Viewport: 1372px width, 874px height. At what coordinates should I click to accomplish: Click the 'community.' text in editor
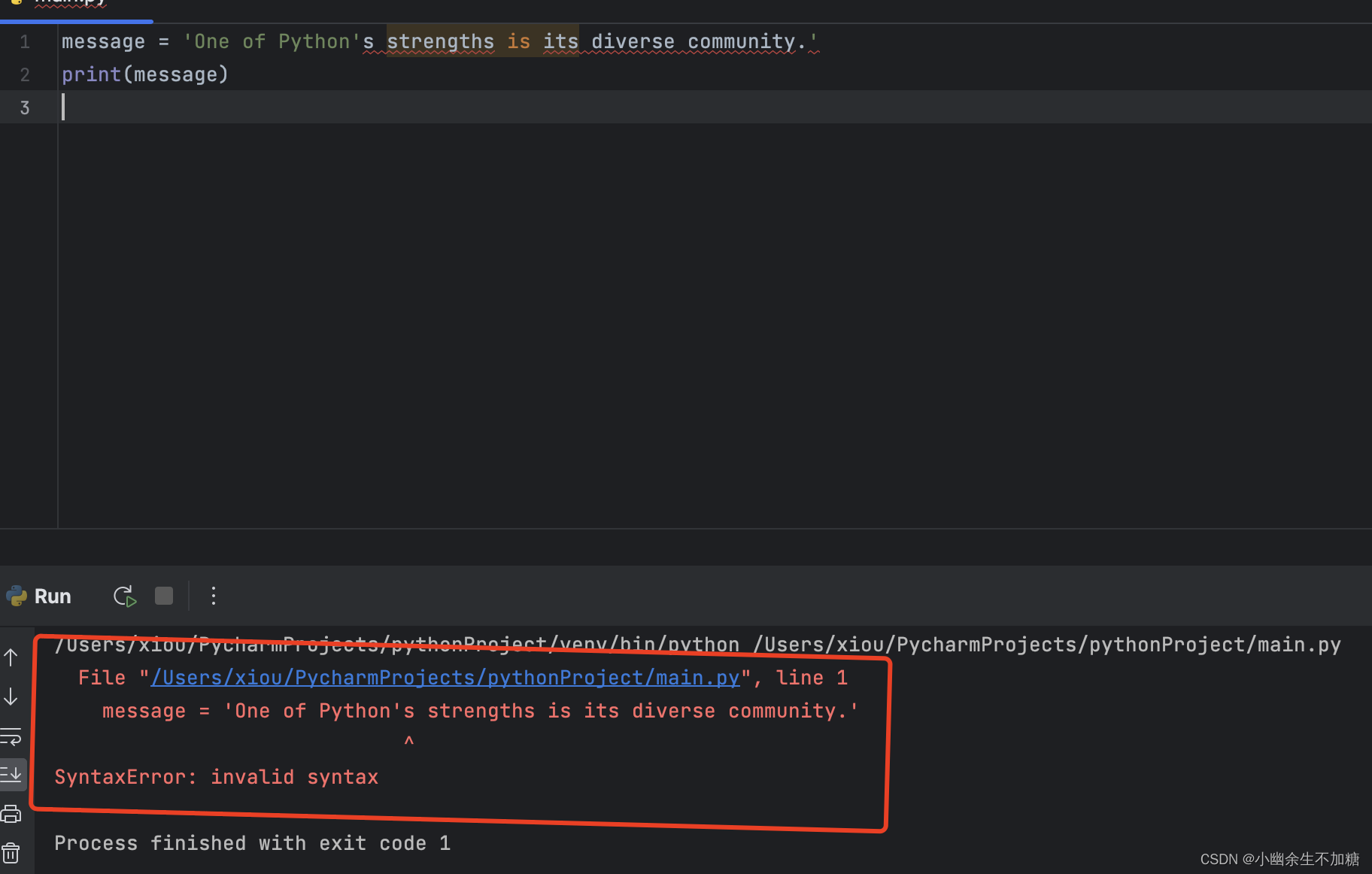pyautogui.click(x=746, y=41)
